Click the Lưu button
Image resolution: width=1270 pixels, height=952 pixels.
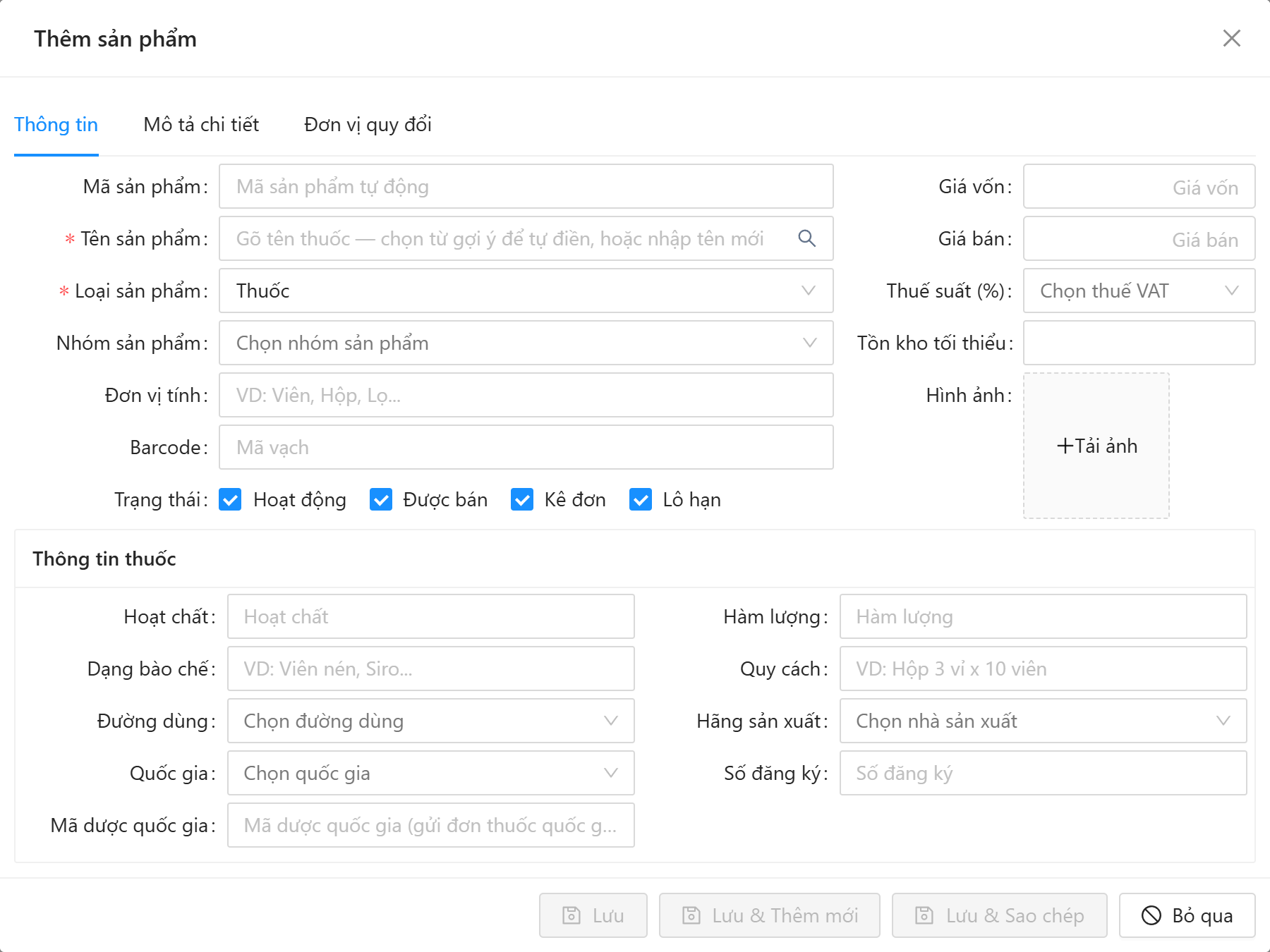tap(593, 915)
